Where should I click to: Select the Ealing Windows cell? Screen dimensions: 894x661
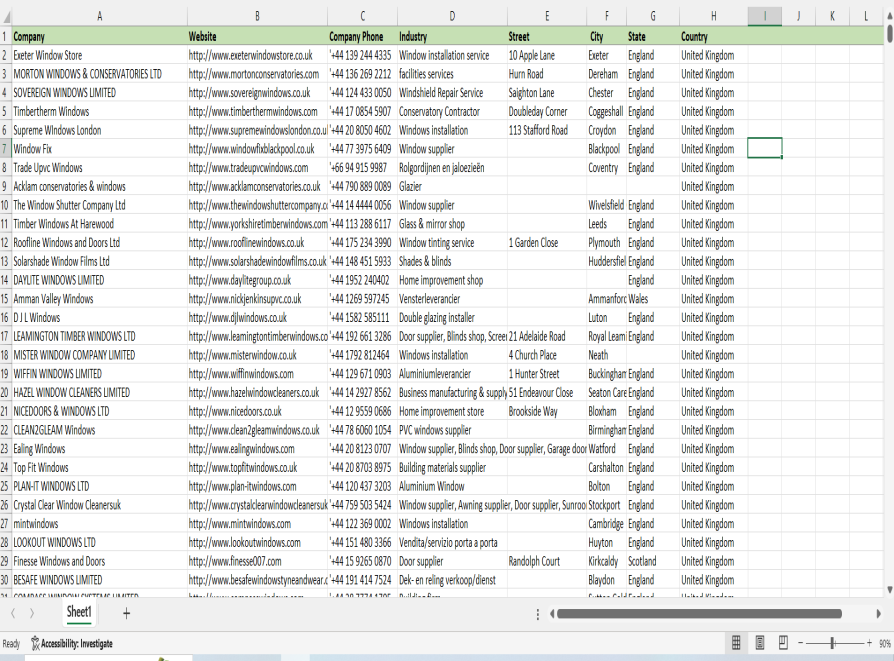point(99,449)
